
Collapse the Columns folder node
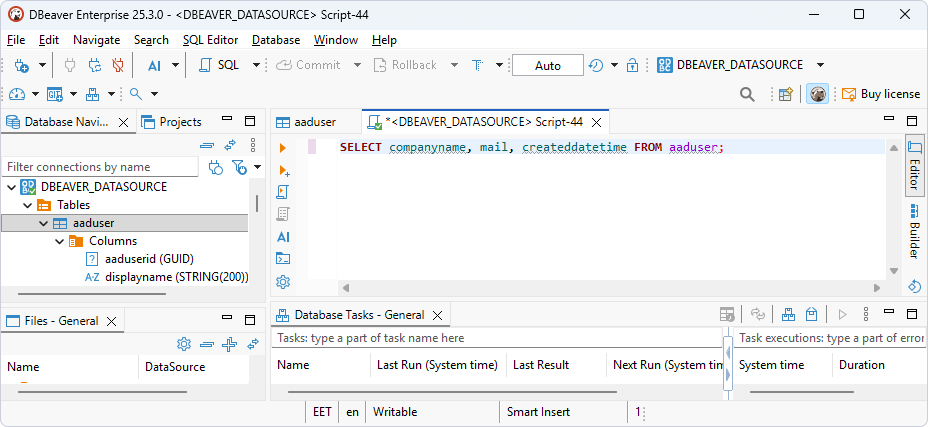[59, 241]
